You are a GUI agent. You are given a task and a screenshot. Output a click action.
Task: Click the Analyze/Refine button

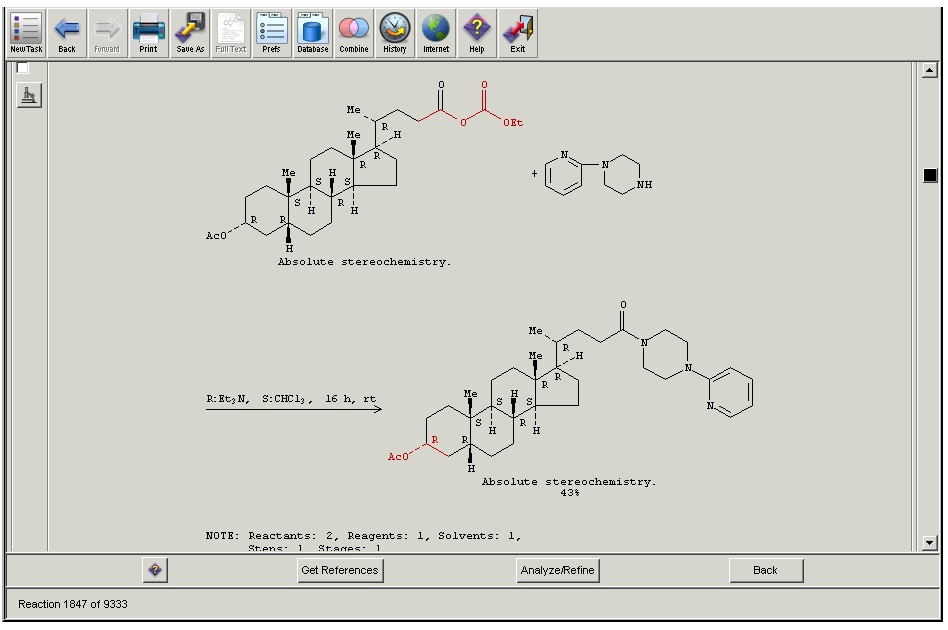(x=557, y=570)
